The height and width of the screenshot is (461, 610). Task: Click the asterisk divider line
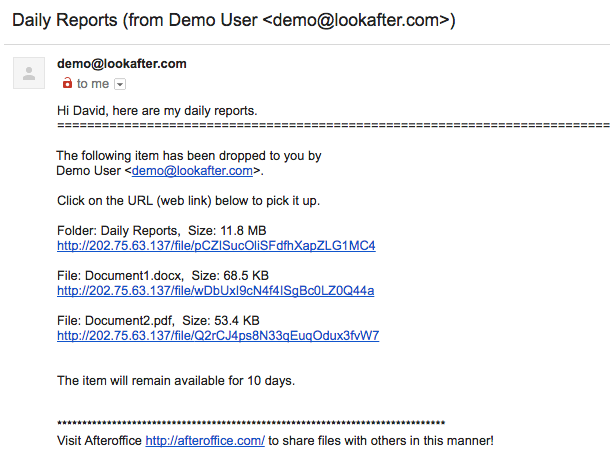tap(250, 425)
